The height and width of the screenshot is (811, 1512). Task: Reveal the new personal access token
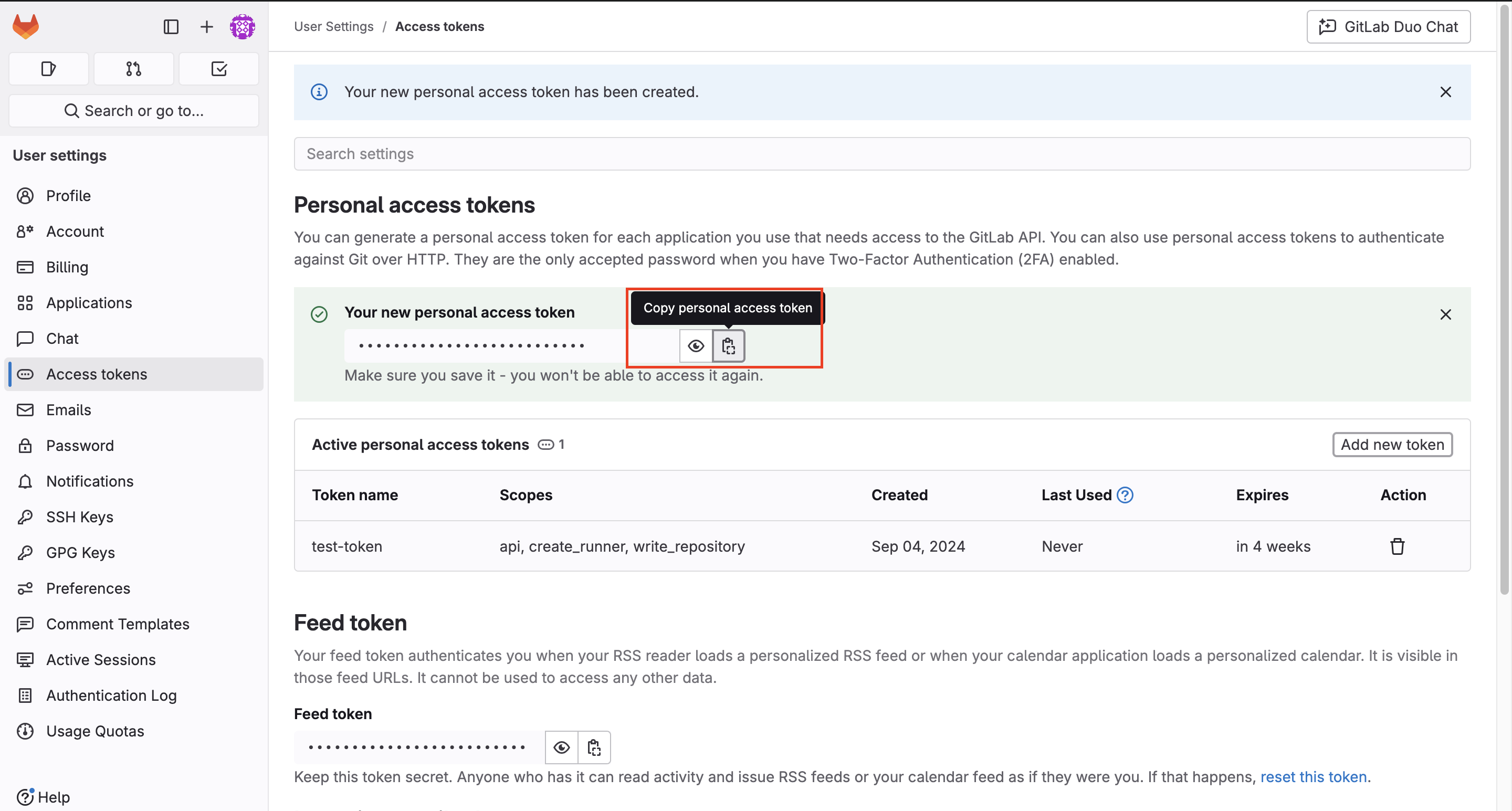point(696,346)
